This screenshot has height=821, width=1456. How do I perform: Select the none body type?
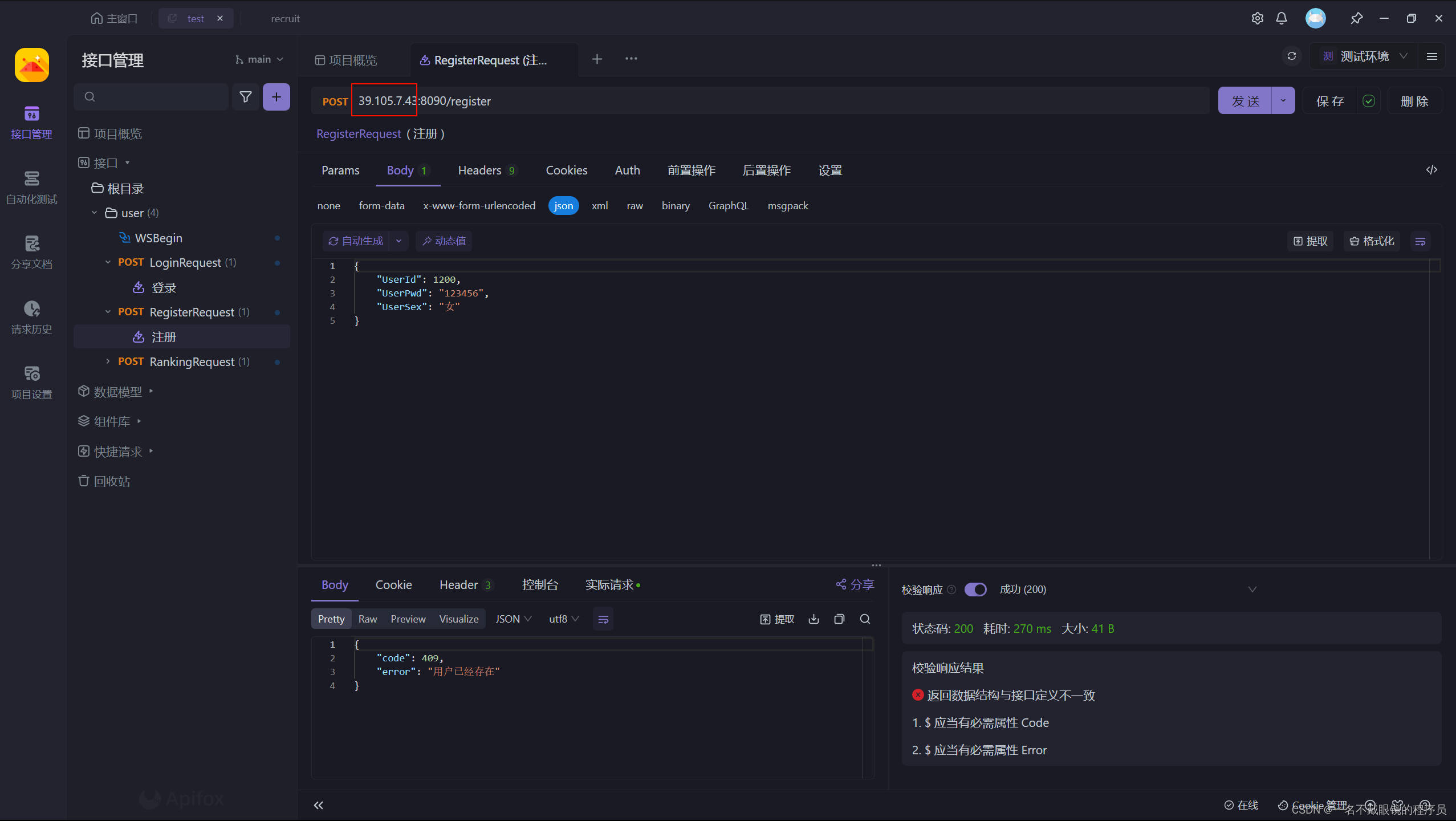pyautogui.click(x=328, y=206)
